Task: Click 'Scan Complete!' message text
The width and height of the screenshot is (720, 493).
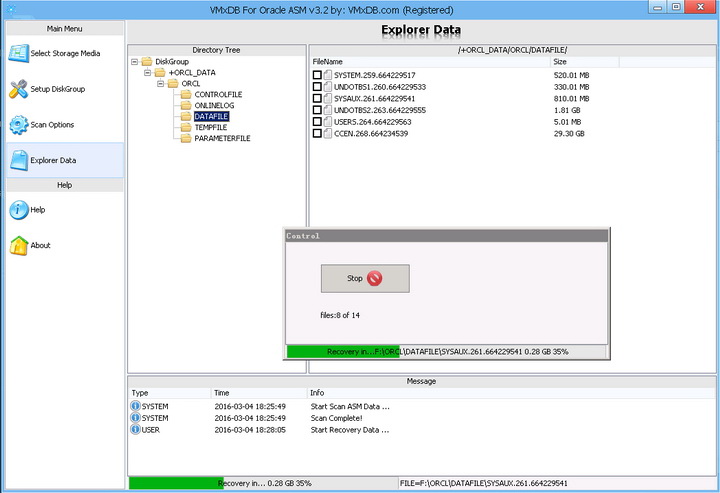Action: click(336, 418)
